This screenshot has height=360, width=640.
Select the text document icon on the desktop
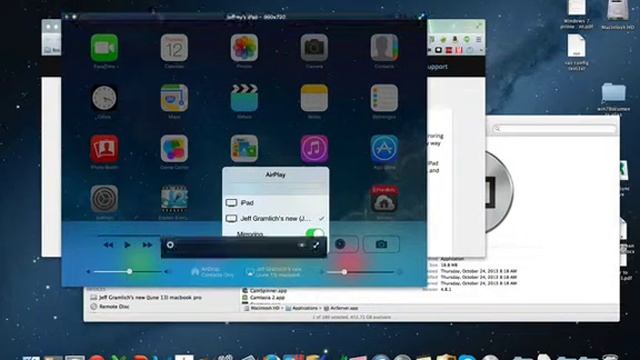coord(576,52)
